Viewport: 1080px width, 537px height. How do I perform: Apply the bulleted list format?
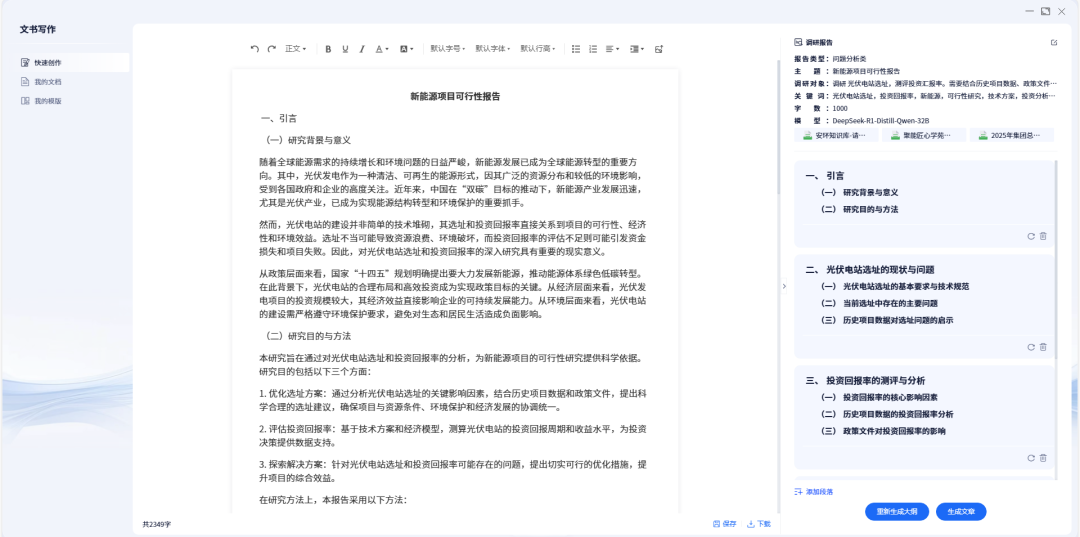point(576,48)
